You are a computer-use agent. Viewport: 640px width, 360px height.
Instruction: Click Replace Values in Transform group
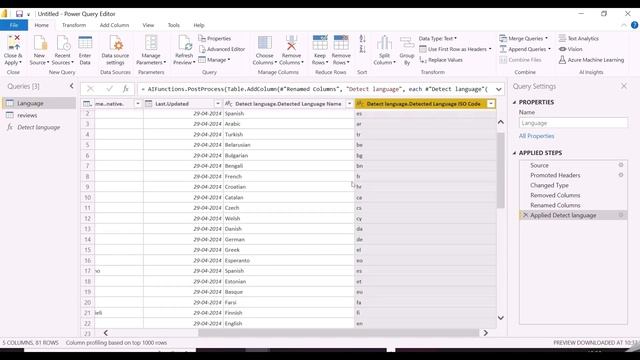pyautogui.click(x=441, y=60)
